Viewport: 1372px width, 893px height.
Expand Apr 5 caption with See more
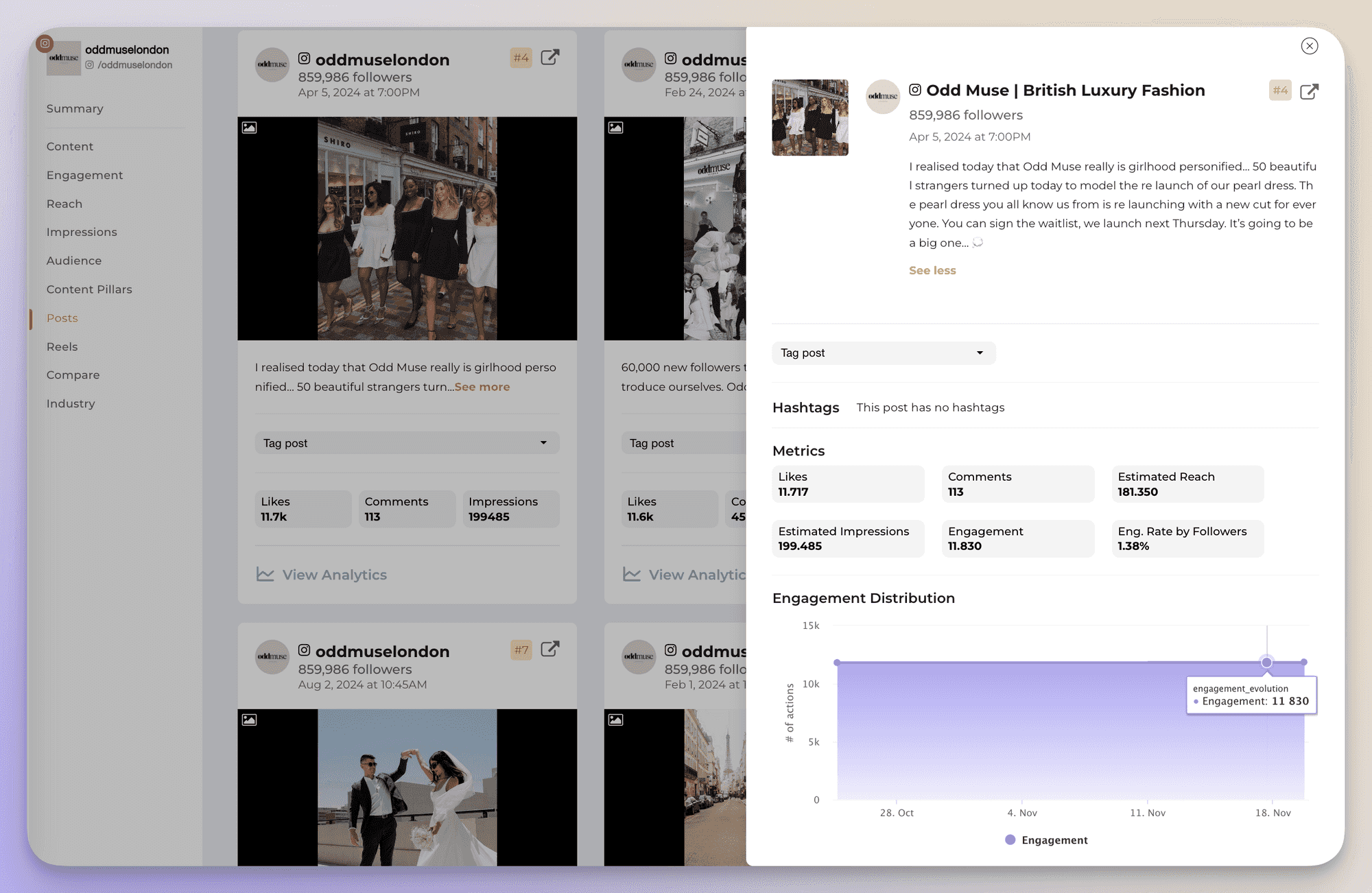[x=482, y=387]
